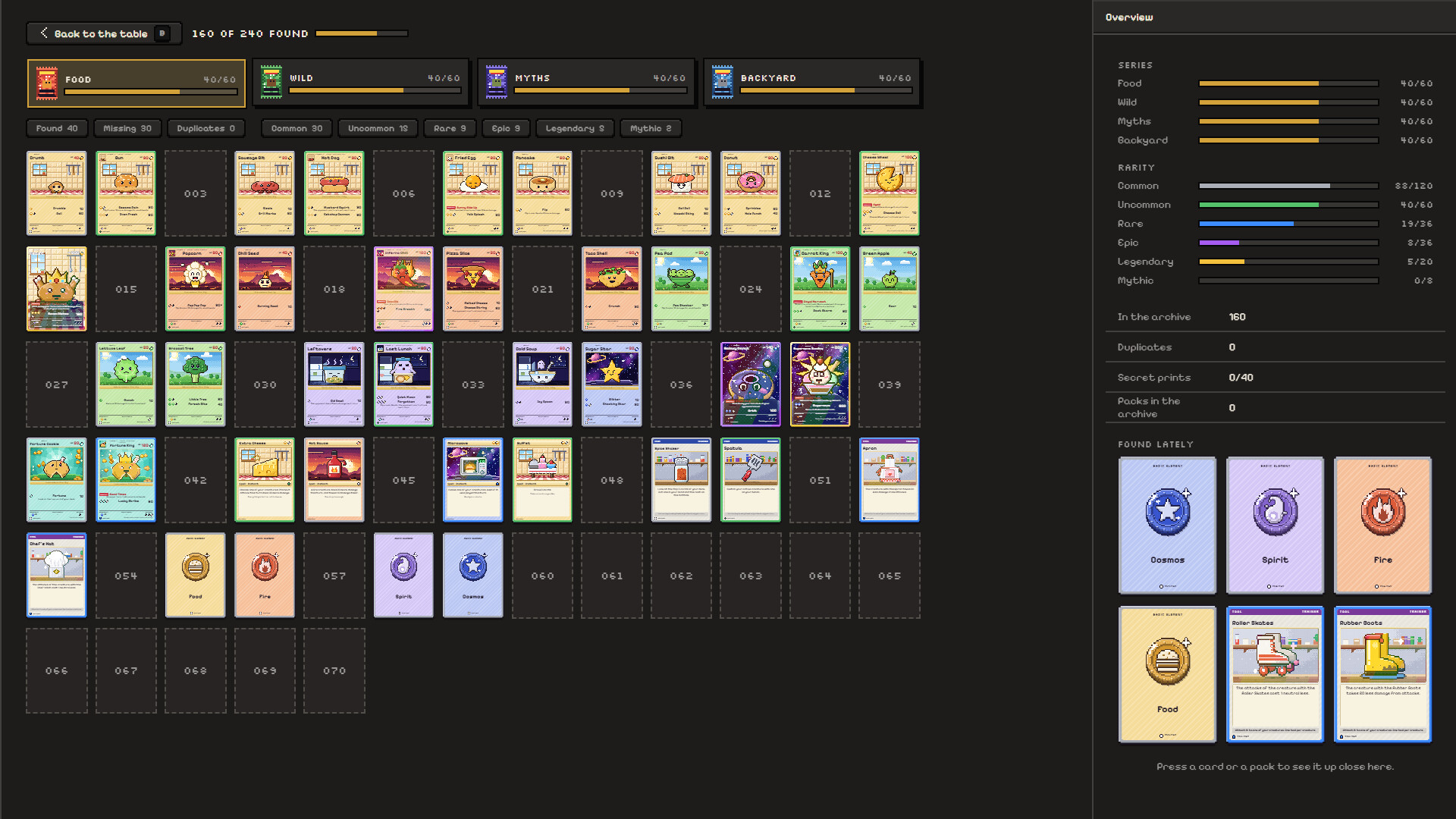Click the Common rarity progress bar in Overview
Viewport: 1456px width, 819px height.
pyautogui.click(x=1288, y=186)
